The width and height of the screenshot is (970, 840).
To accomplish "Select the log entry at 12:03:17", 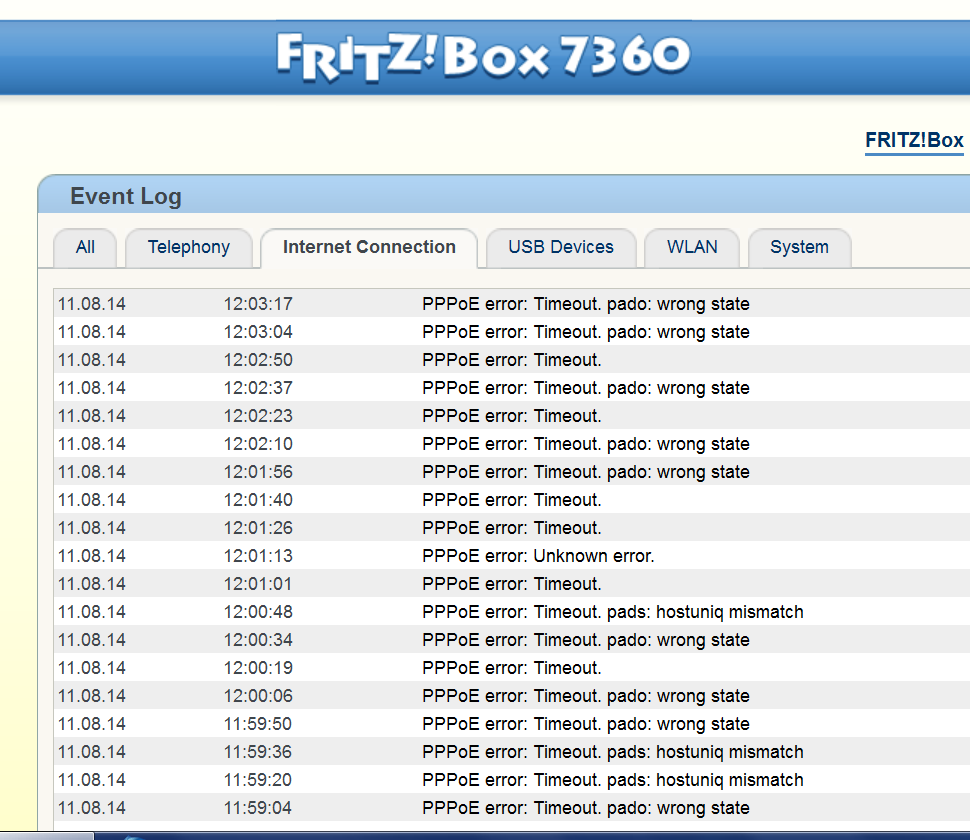I will click(585, 304).
